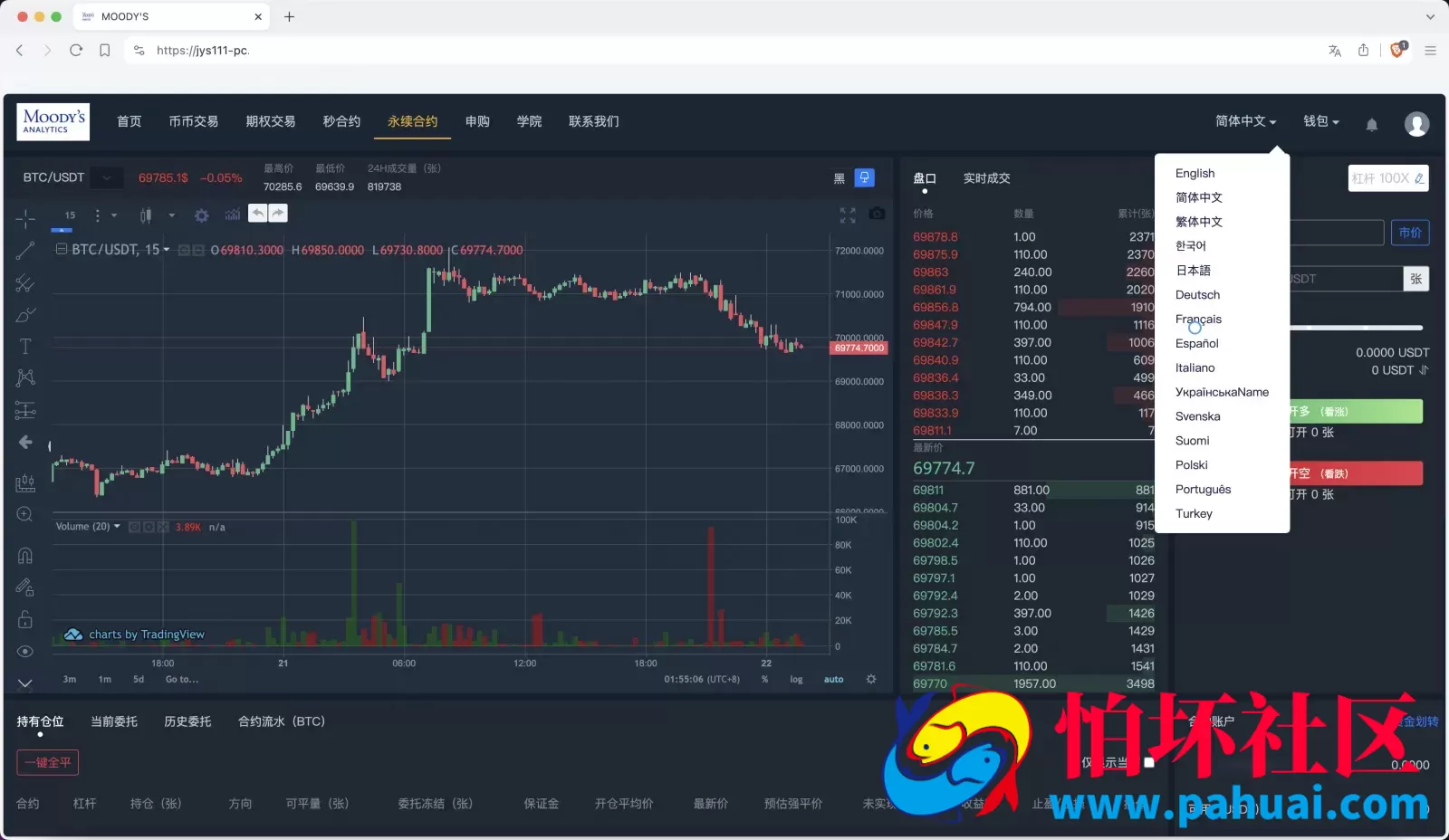Viewport: 1449px width, 840px height.
Task: Select the pitchfork drawing tool
Action: pyautogui.click(x=25, y=283)
